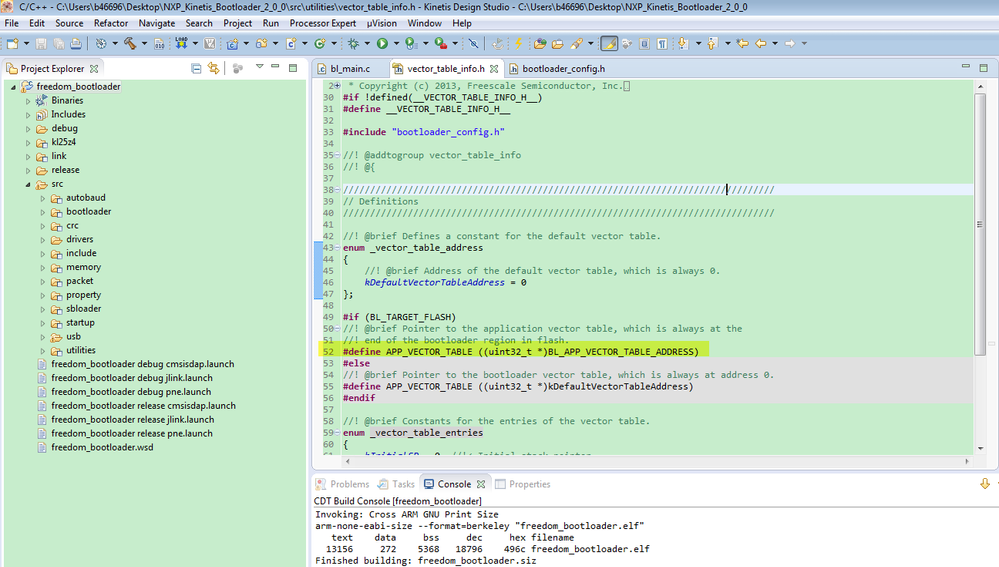Click the Build (hammer) icon

[130, 43]
